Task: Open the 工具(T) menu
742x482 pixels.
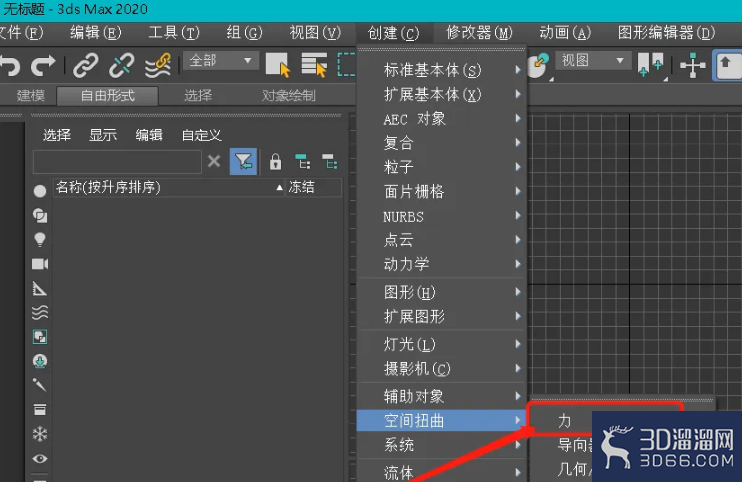Action: click(174, 33)
